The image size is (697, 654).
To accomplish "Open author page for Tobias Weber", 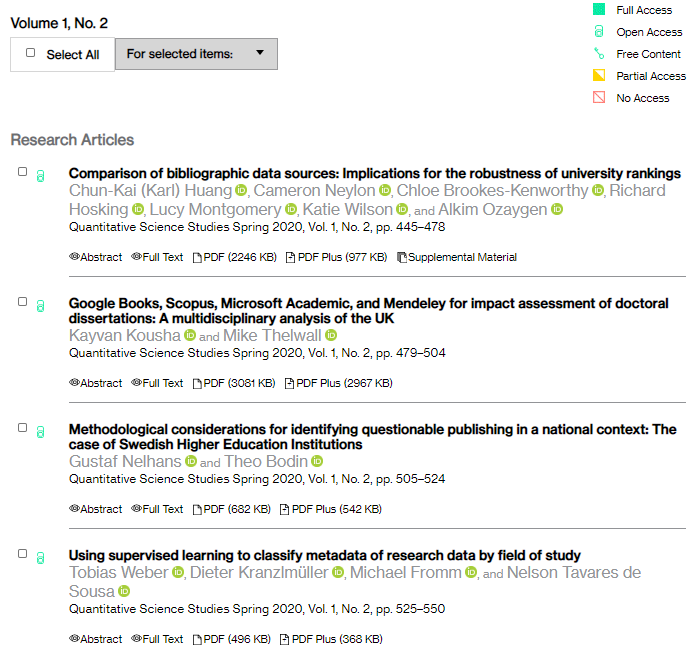I will [x=119, y=572].
